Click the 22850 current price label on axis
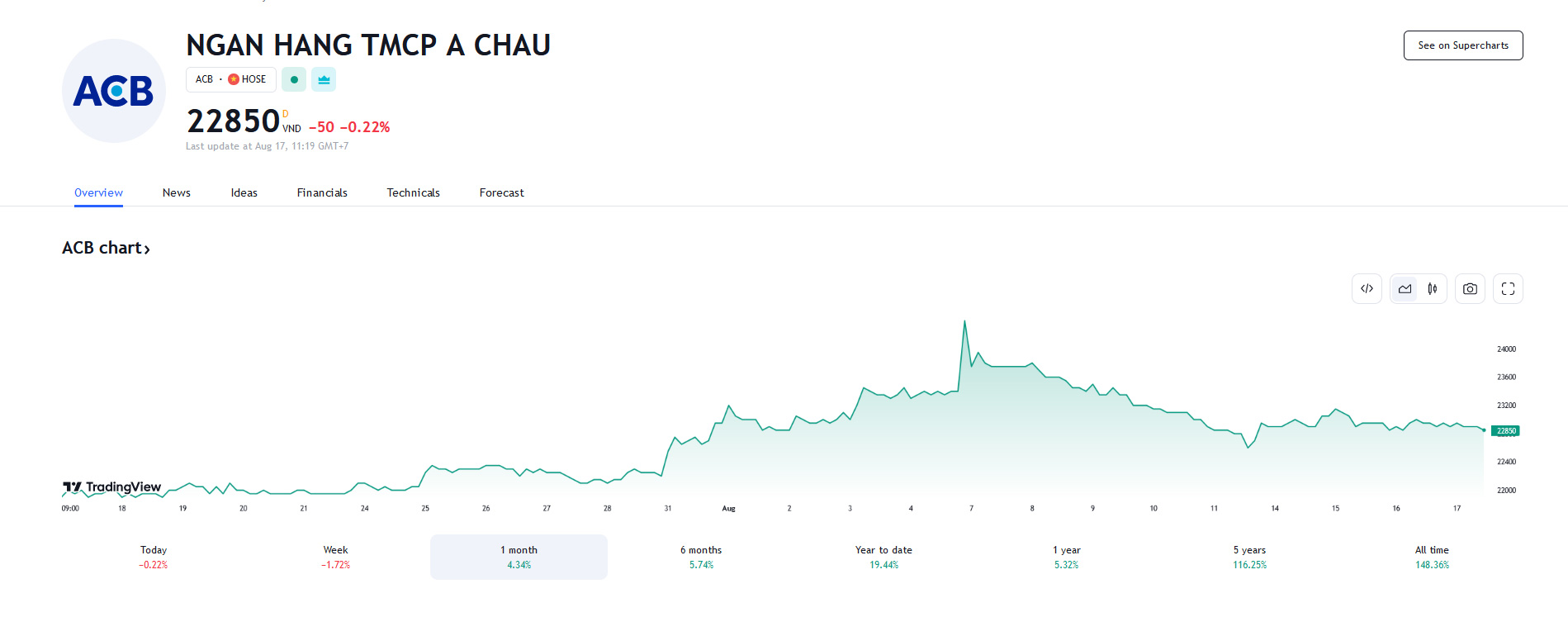Image resolution: width=1568 pixels, height=617 pixels. point(1506,431)
